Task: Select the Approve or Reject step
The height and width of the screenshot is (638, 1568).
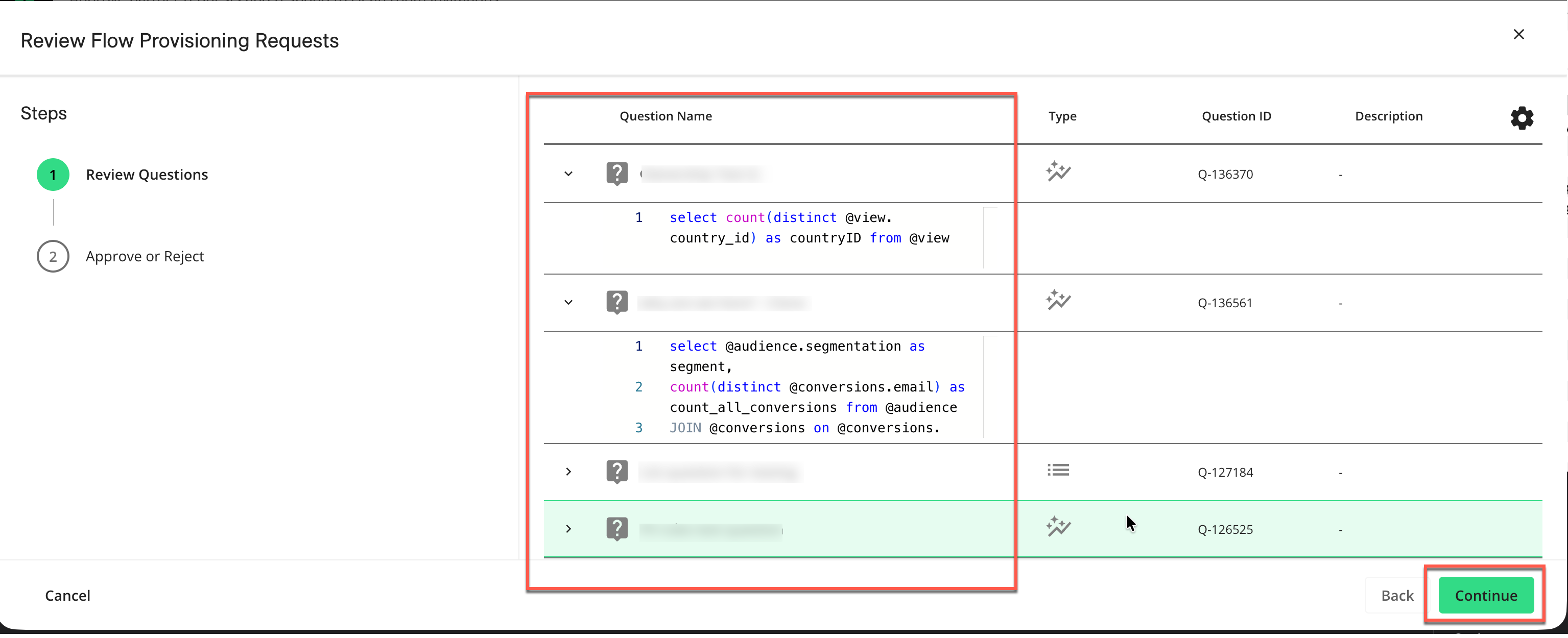Action: pos(145,257)
